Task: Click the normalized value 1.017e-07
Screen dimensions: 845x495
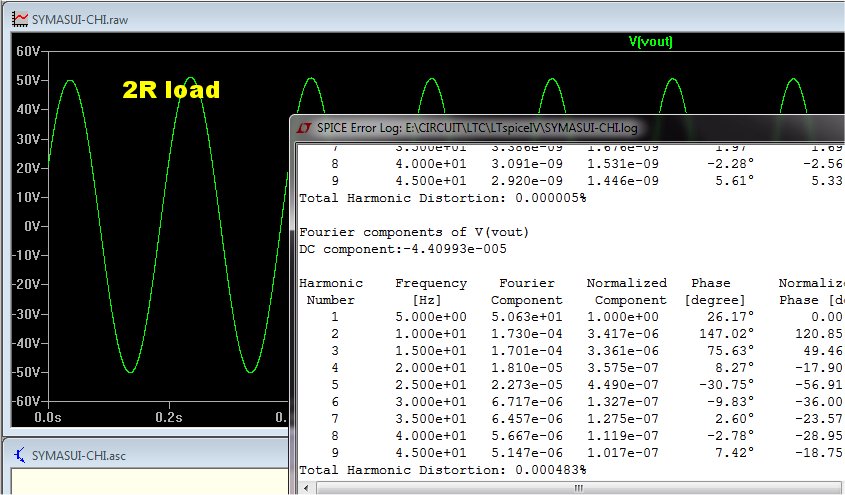Action: click(x=622, y=452)
